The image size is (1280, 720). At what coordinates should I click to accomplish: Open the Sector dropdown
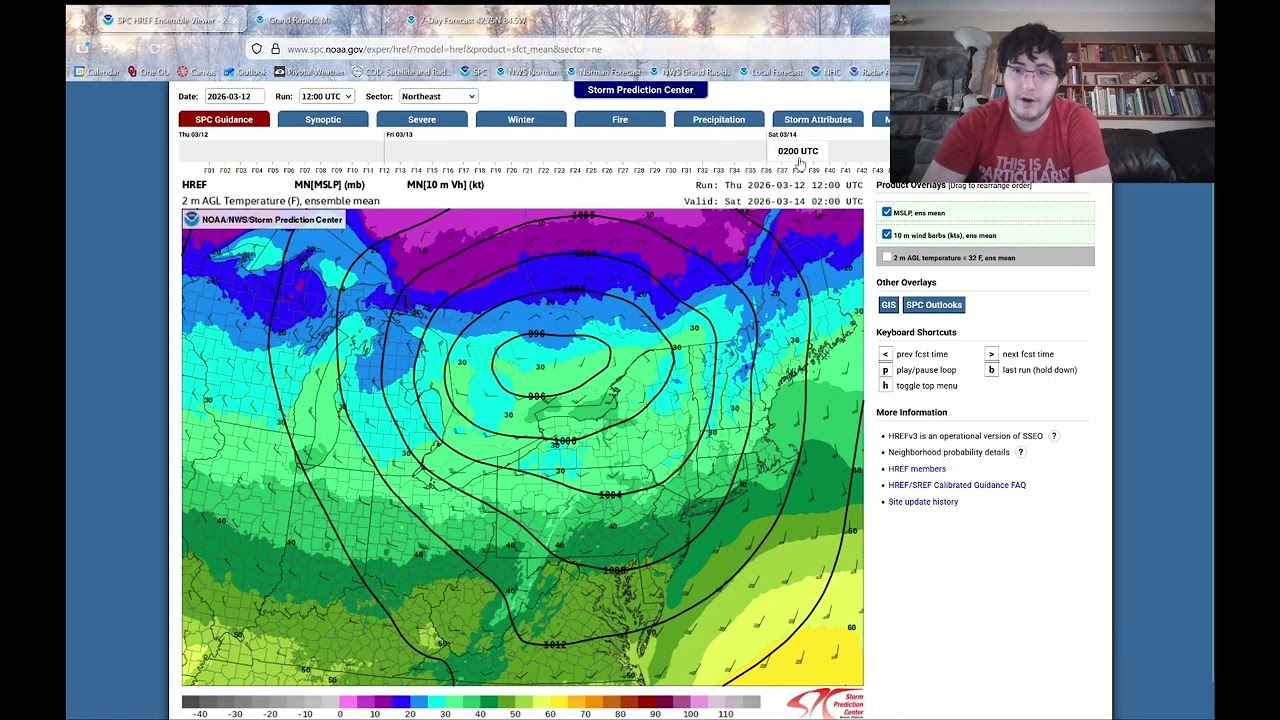[438, 96]
